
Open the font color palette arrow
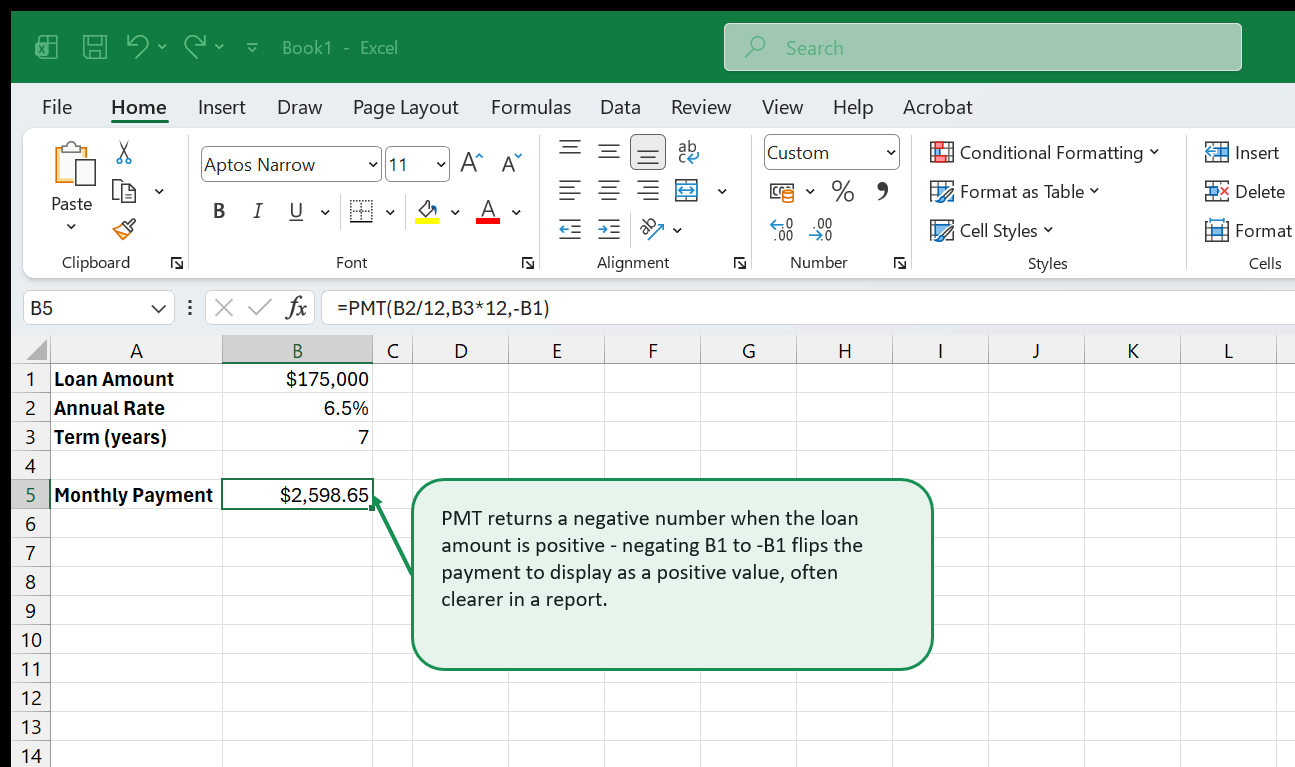click(x=516, y=212)
